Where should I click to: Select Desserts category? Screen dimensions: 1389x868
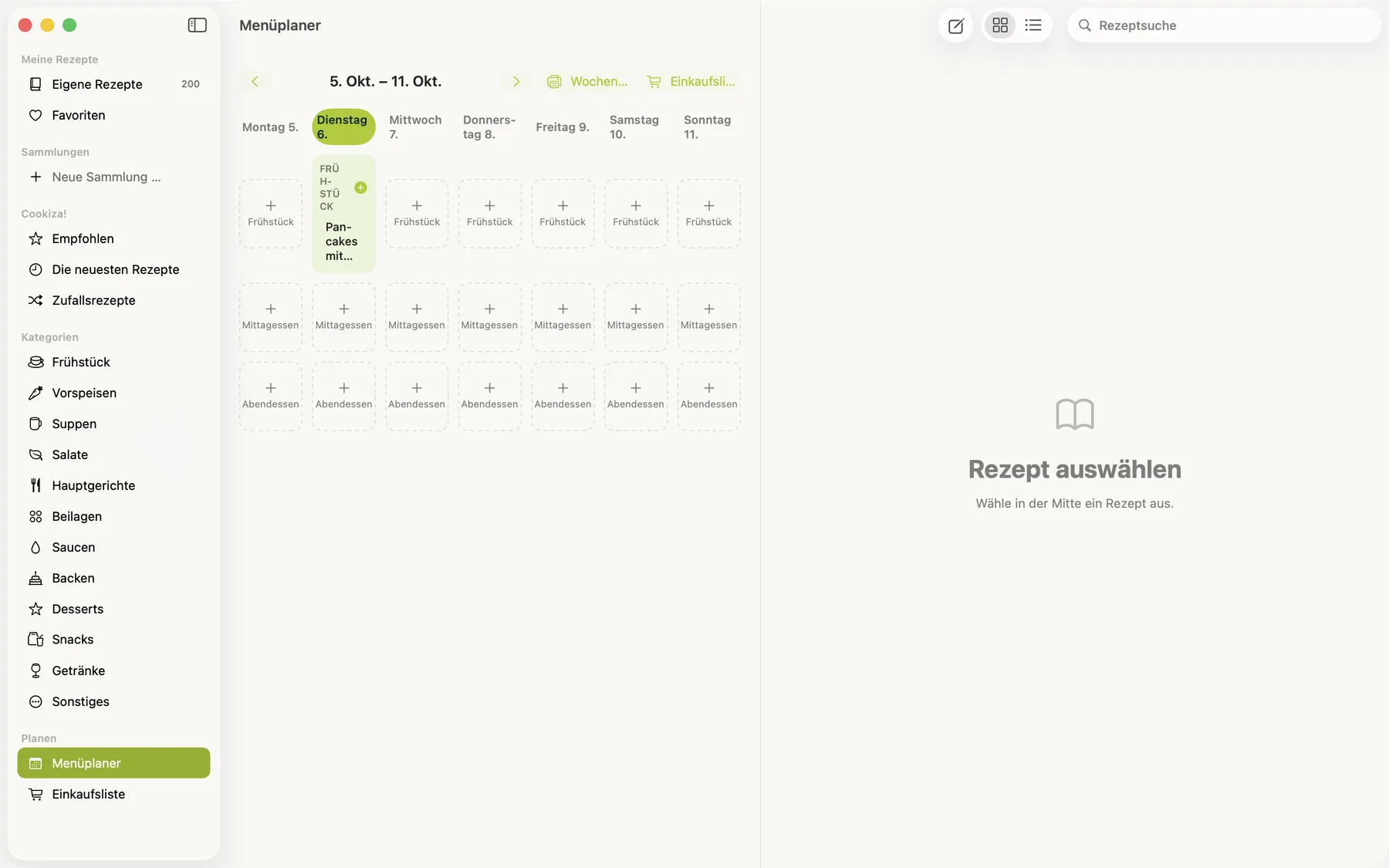[x=113, y=609]
